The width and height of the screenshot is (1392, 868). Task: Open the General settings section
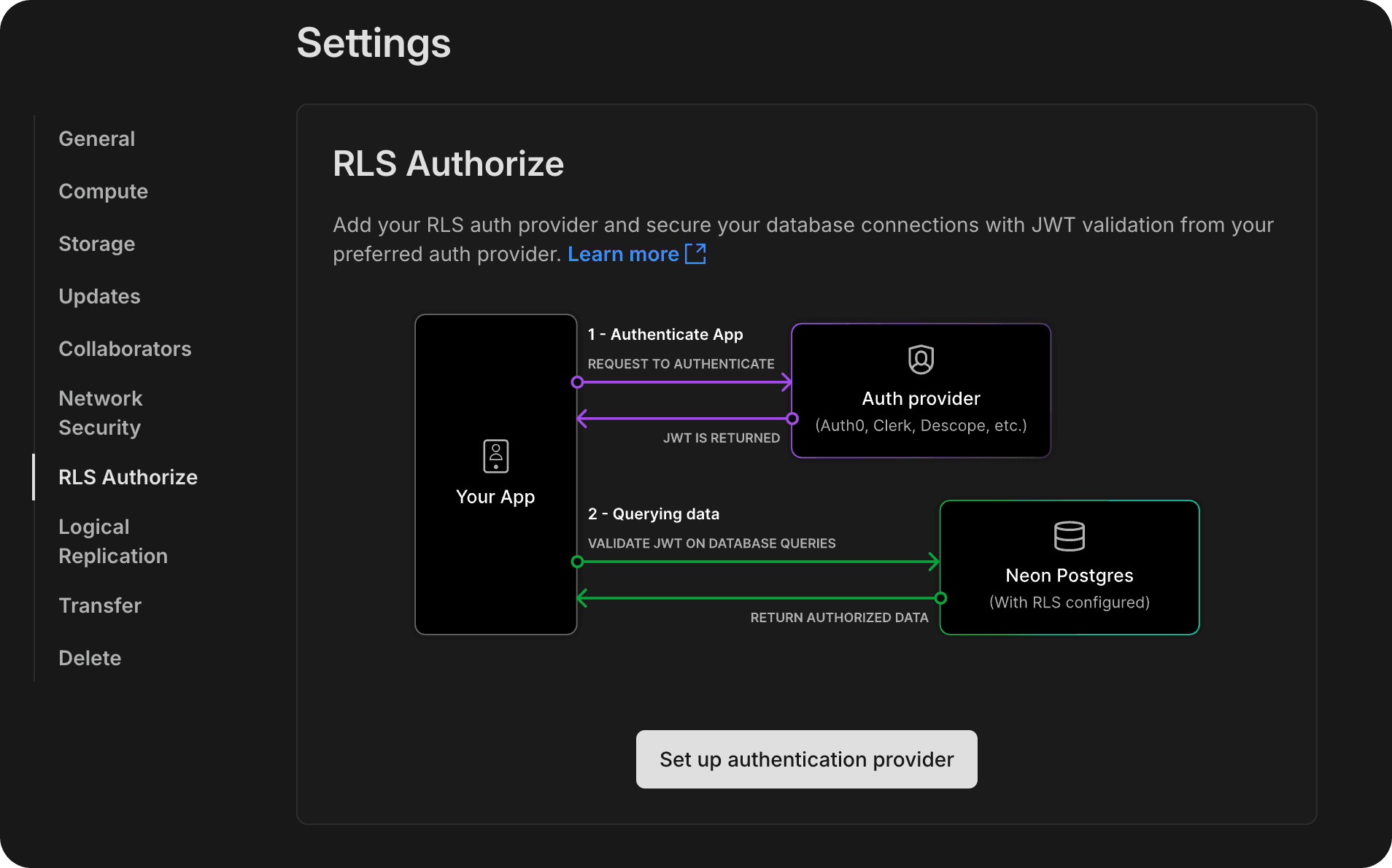[x=96, y=138]
